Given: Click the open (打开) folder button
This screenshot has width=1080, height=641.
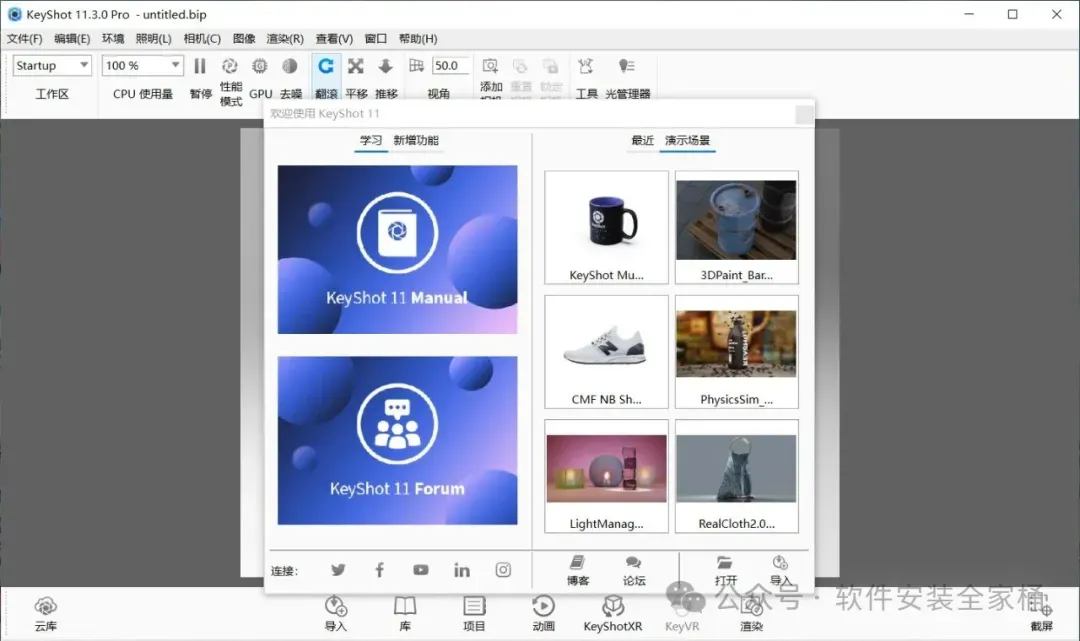Looking at the screenshot, I should click(x=725, y=571).
